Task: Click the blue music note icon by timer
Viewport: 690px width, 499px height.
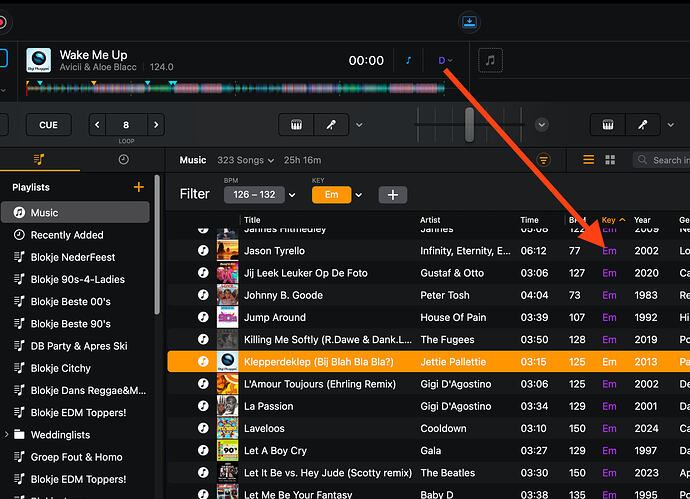Action: (x=408, y=61)
